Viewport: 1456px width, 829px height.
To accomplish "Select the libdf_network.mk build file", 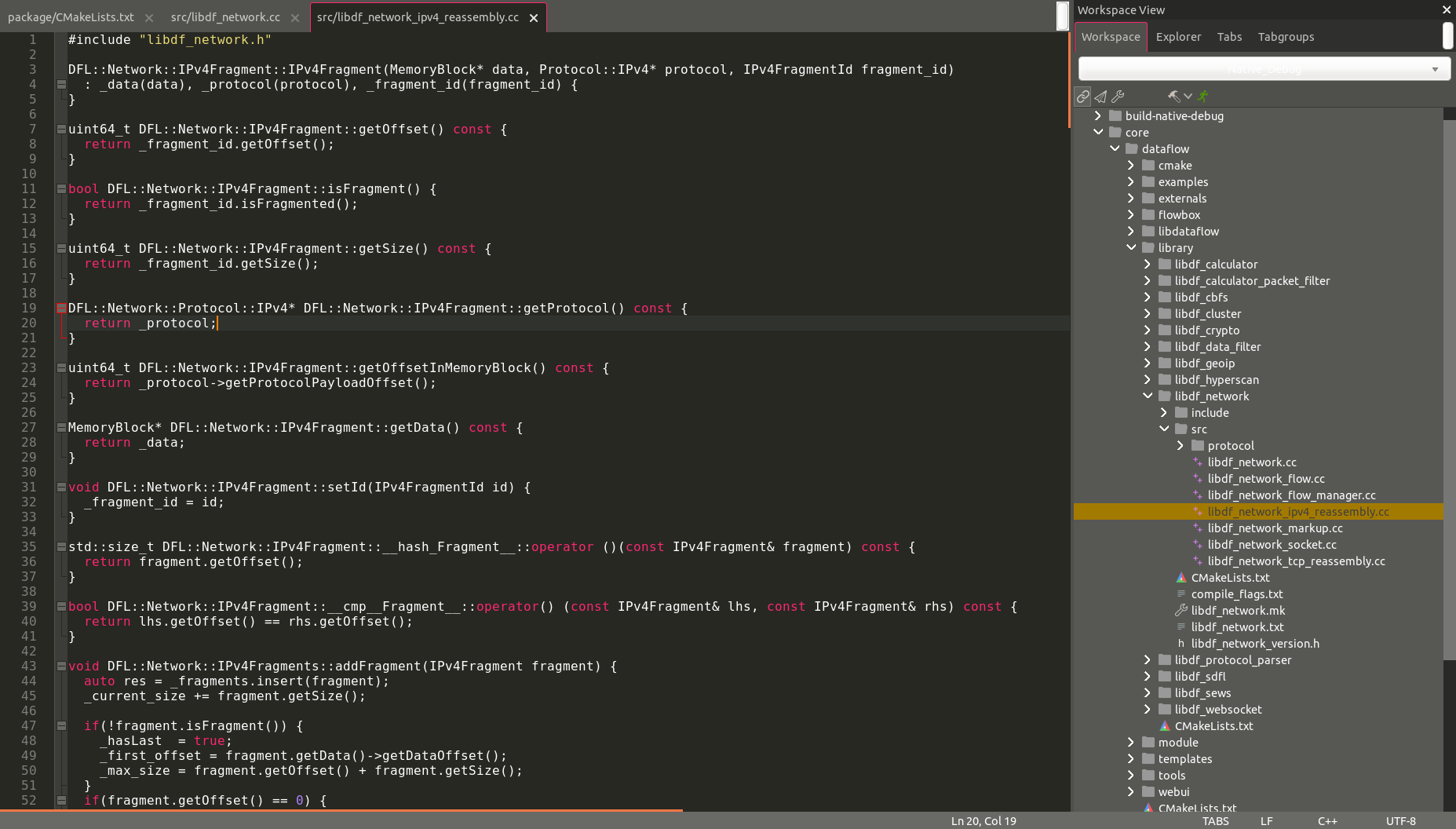I will tap(1239, 610).
